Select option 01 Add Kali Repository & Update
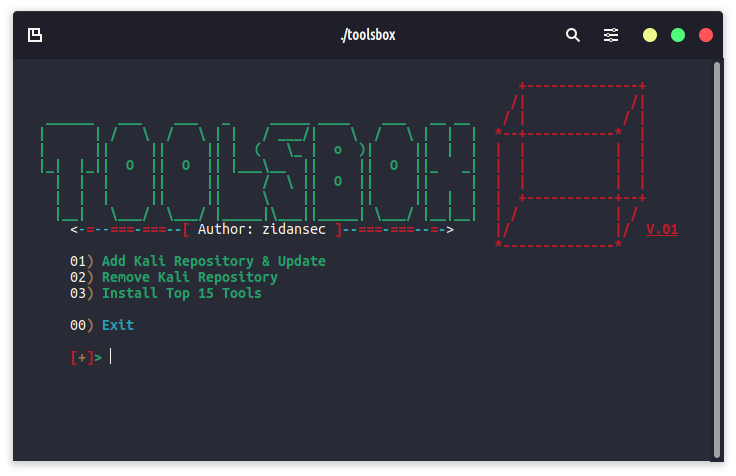The width and height of the screenshot is (736, 476). tap(198, 261)
